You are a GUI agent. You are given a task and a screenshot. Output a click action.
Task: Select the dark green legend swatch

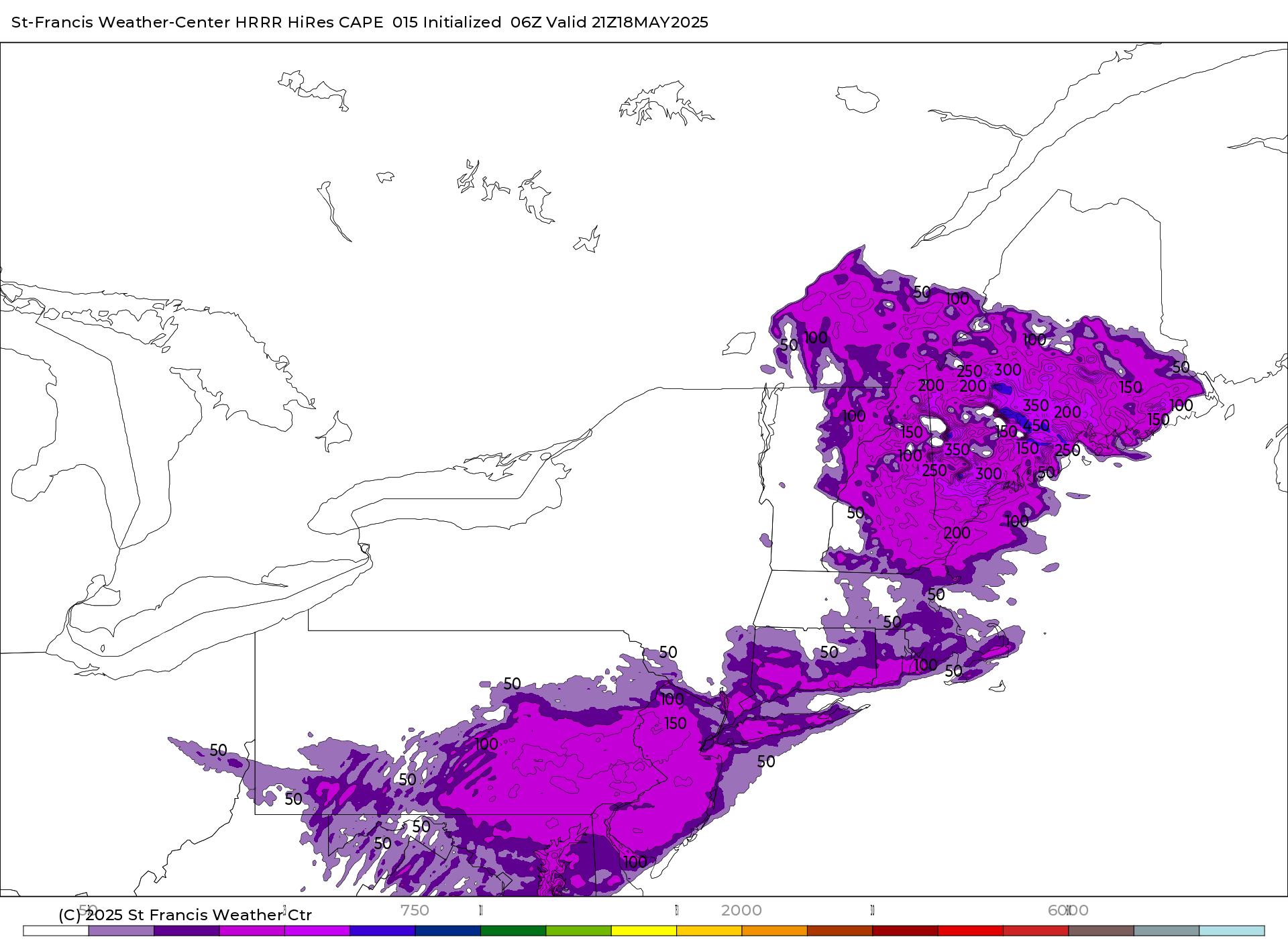[513, 931]
